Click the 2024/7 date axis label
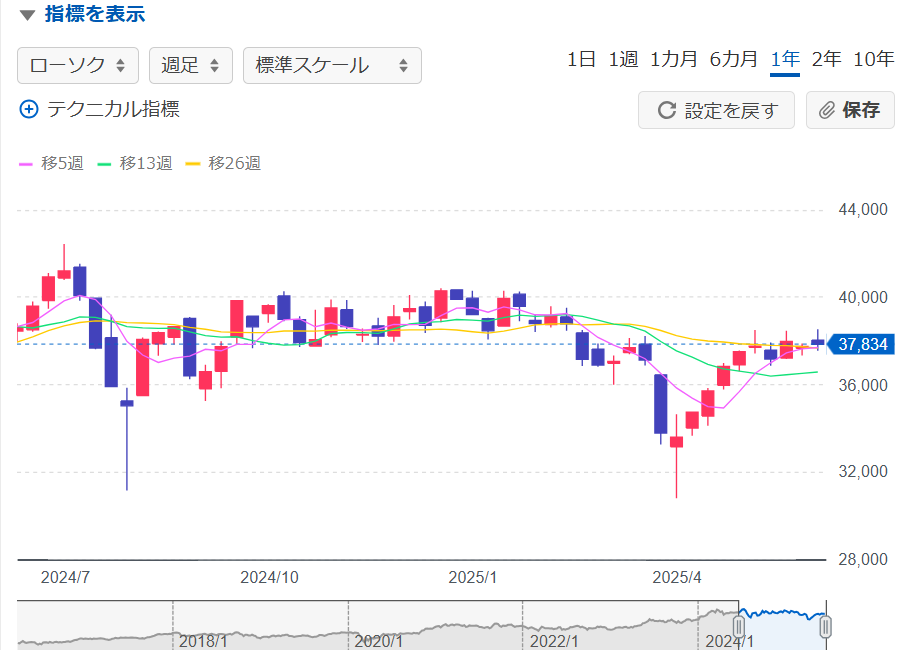The height and width of the screenshot is (650, 908). [65, 578]
